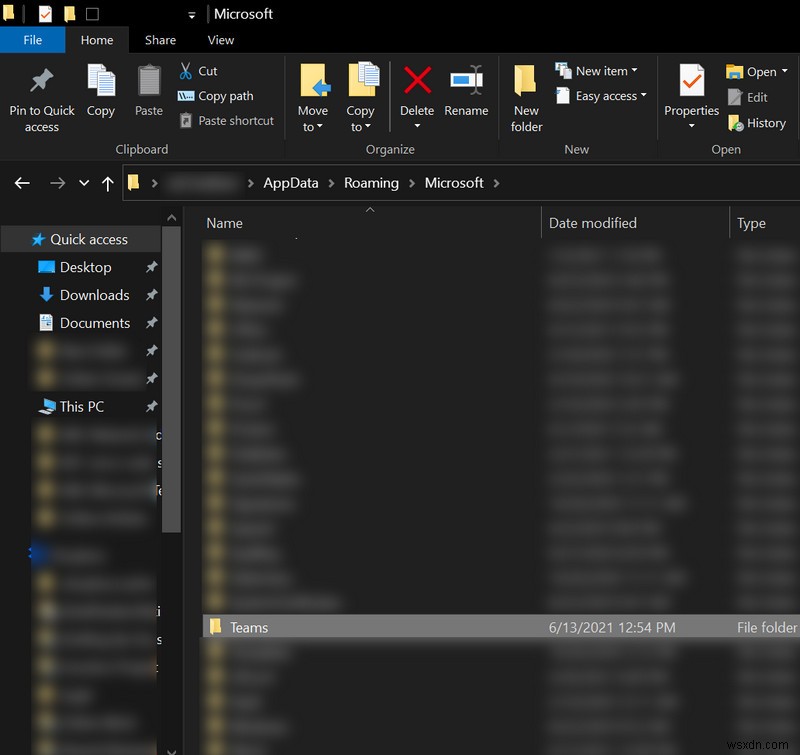Open the Easy access dropdown
This screenshot has width=800, height=755.
(602, 96)
